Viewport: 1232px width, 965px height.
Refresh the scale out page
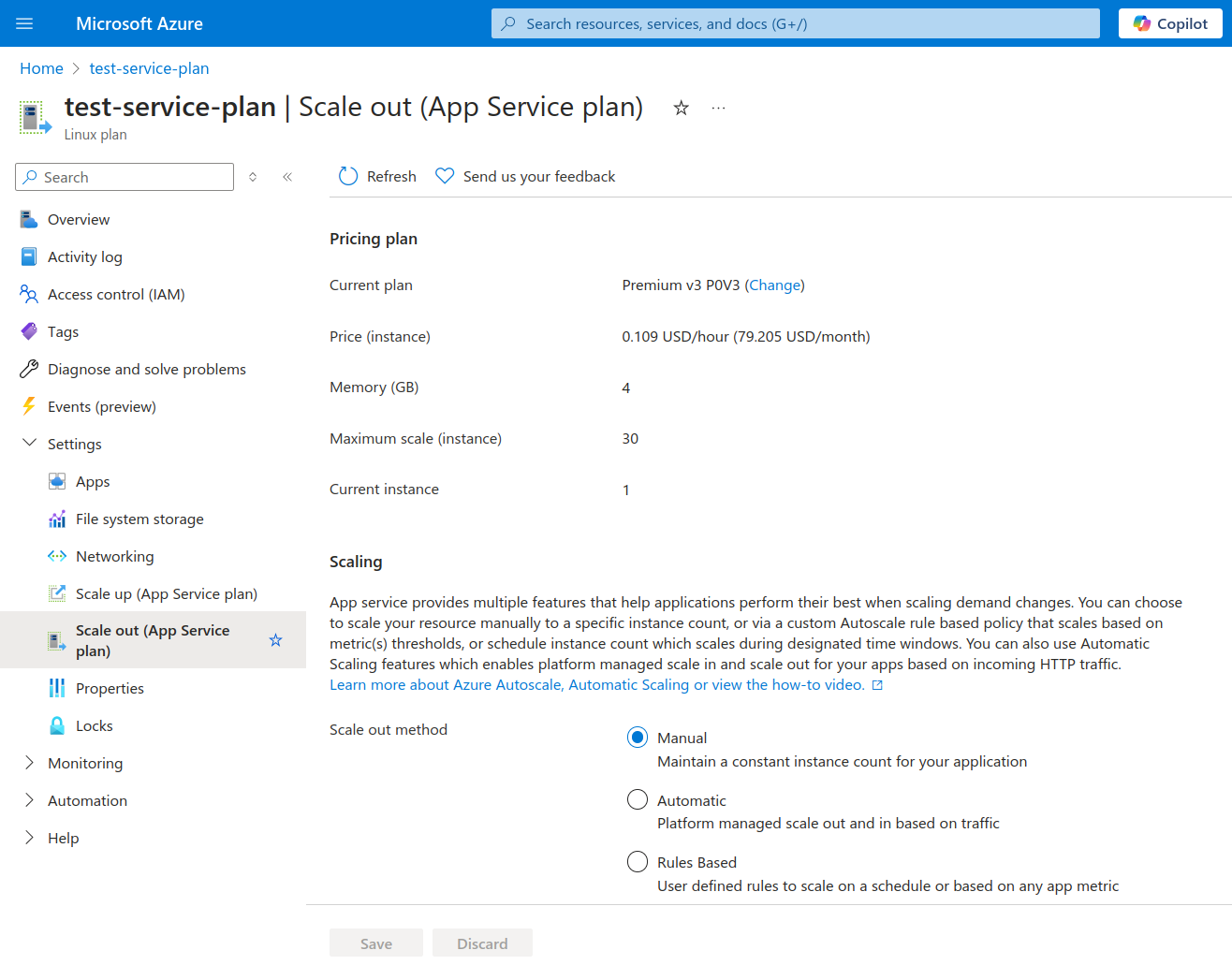377,176
